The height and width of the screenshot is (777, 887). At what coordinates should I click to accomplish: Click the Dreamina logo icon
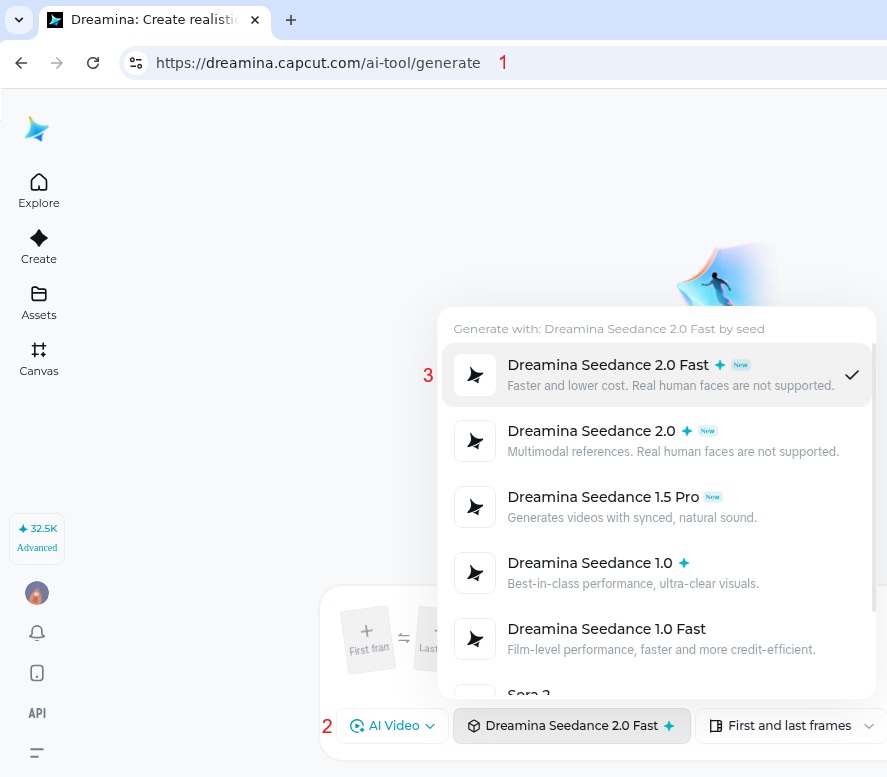[37, 129]
